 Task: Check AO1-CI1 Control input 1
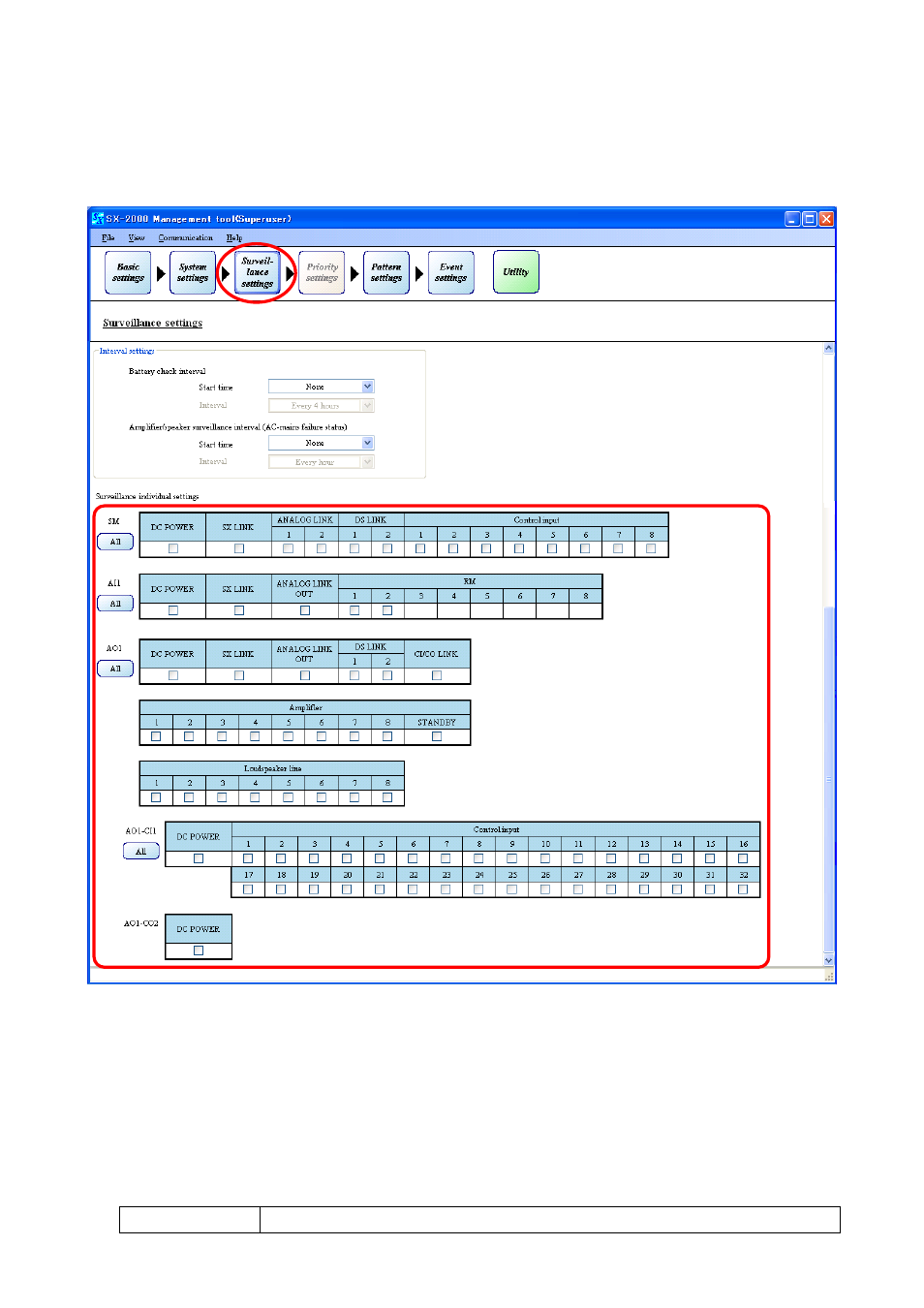coord(248,858)
